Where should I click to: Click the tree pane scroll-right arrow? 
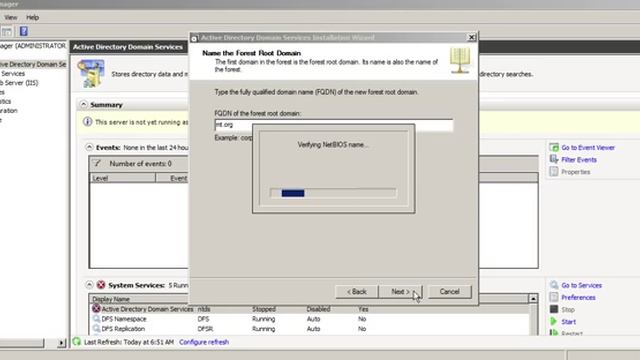(61, 343)
